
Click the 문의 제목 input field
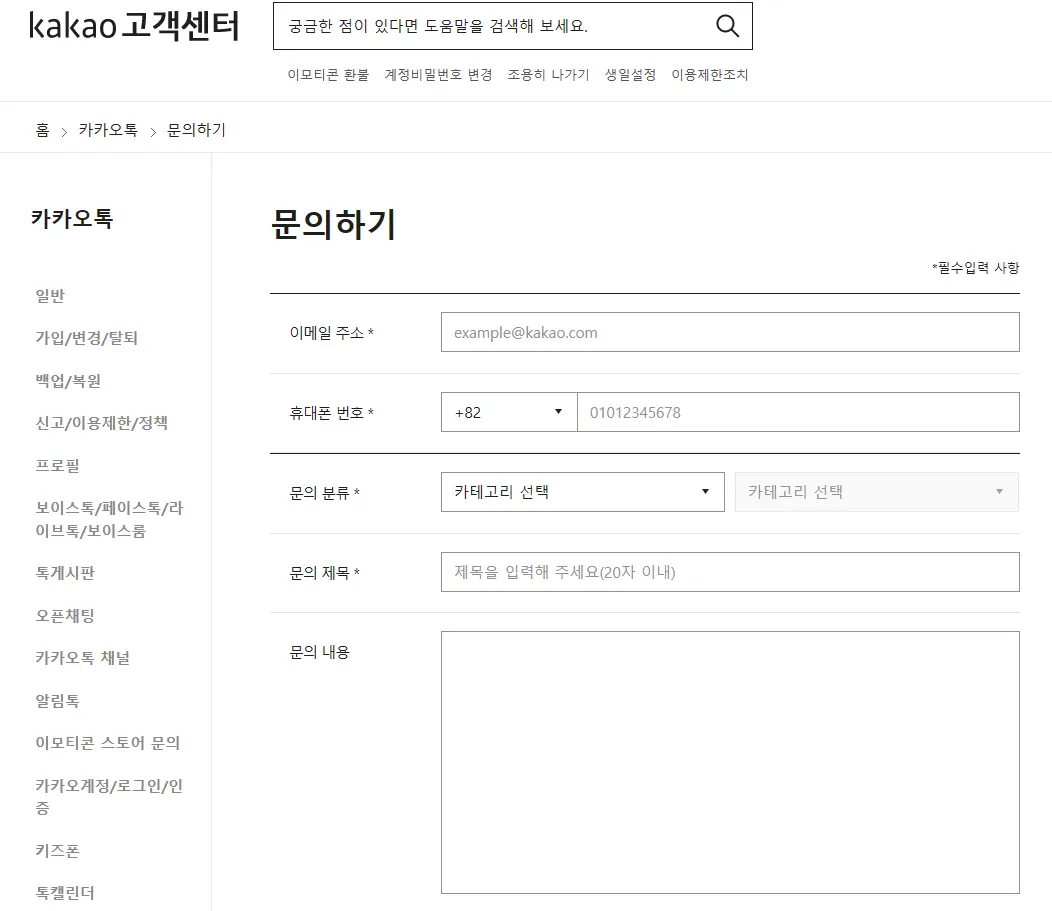pos(730,572)
